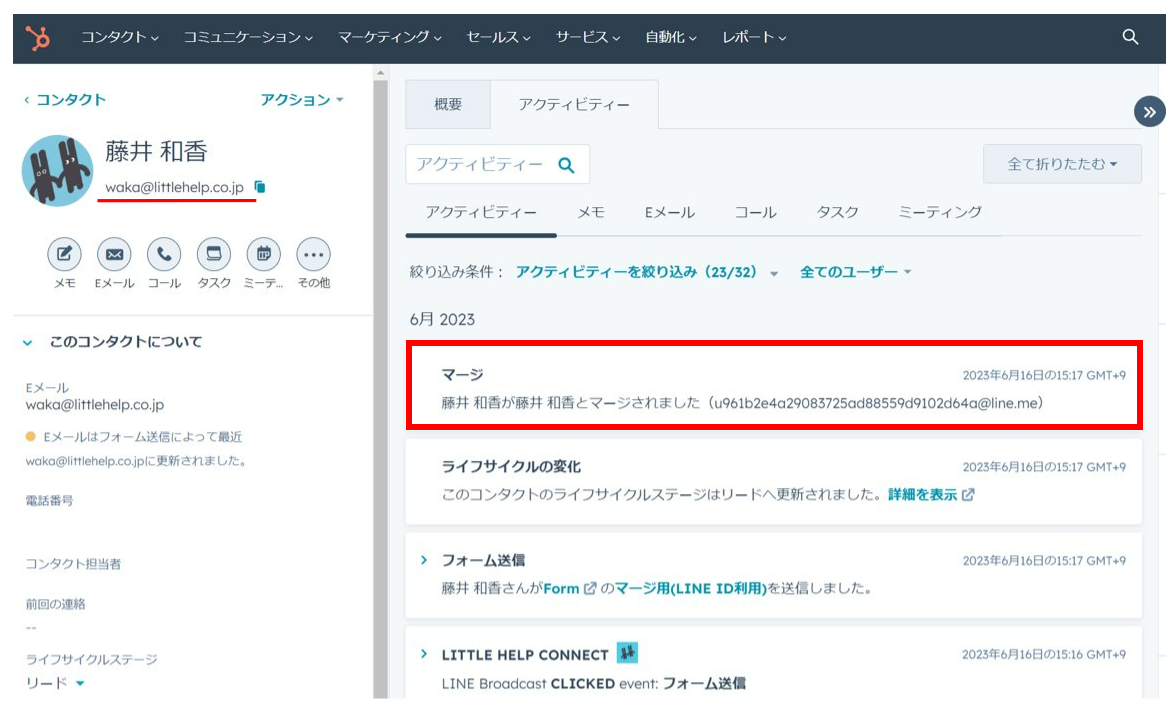Viewport: 1172px width, 710px height.
Task: Switch to the 概要 tab
Action: point(448,105)
